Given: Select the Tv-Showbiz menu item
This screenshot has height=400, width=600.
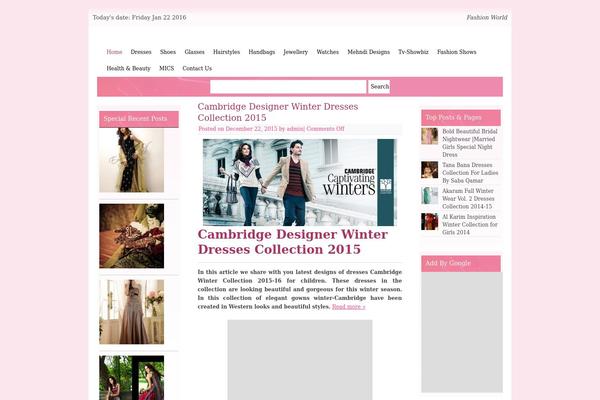Looking at the screenshot, I should point(413,52).
